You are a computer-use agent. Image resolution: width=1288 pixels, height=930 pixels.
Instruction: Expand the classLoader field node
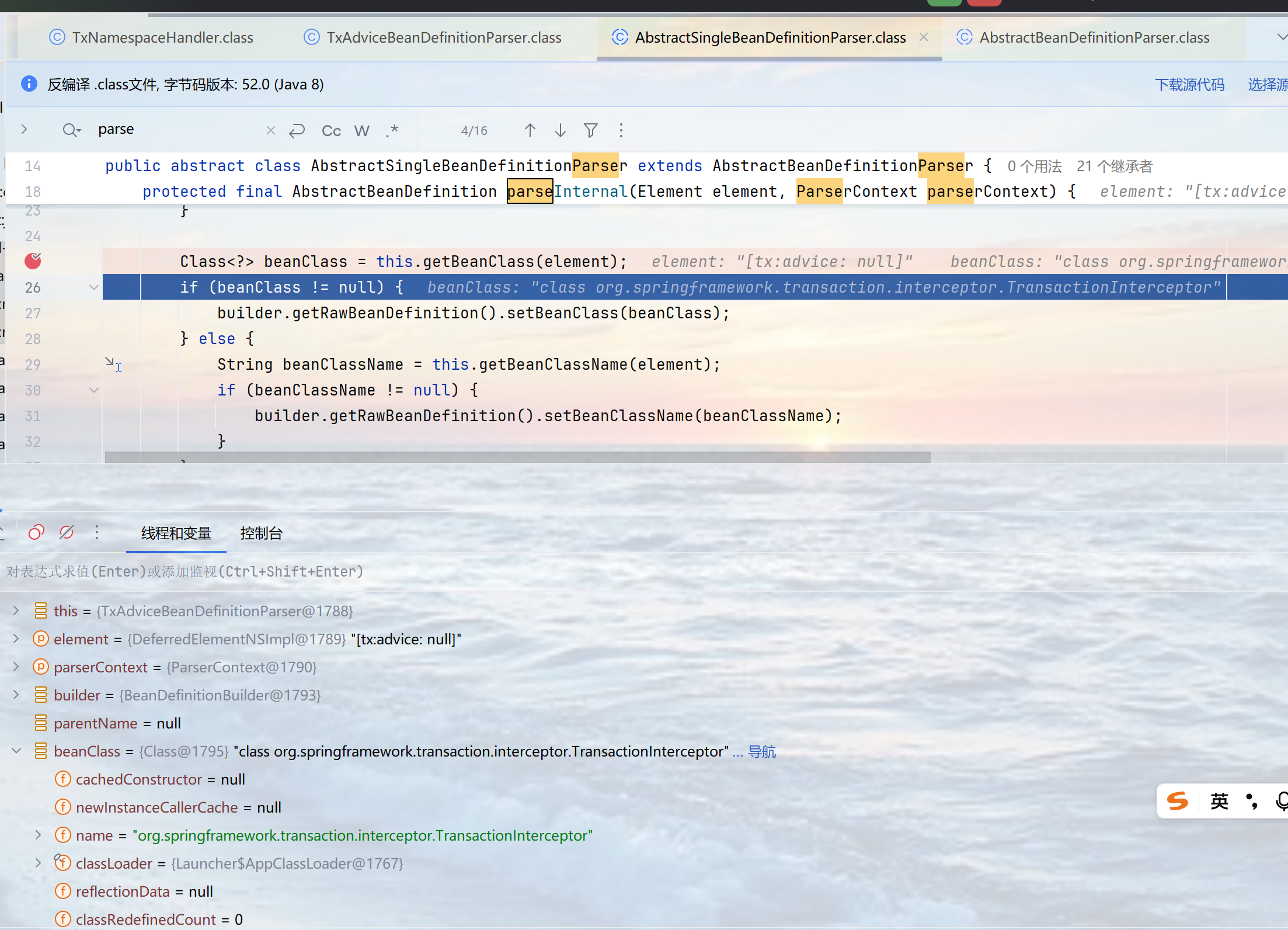39,863
